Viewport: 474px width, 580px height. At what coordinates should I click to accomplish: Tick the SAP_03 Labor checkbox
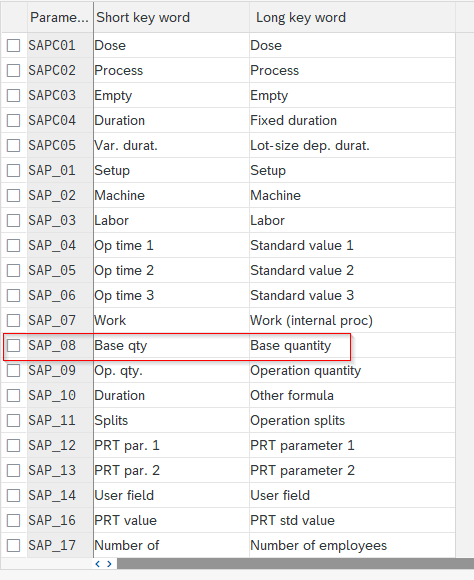click(x=14, y=220)
